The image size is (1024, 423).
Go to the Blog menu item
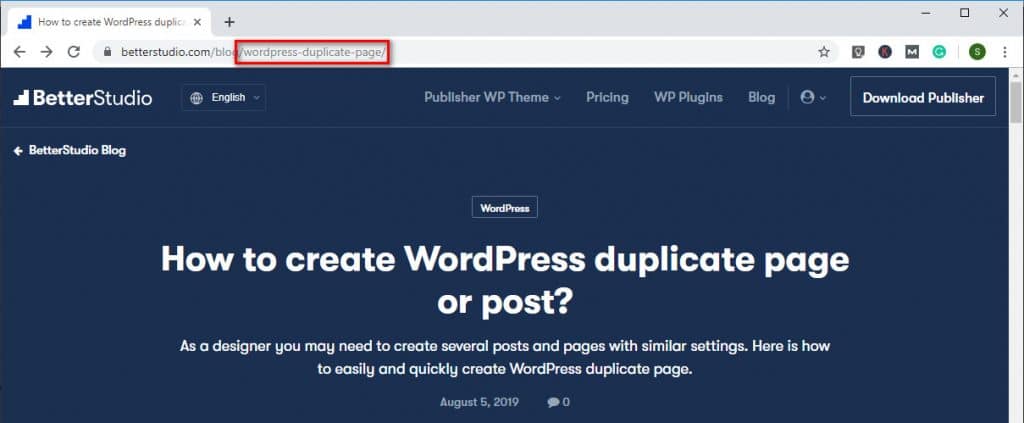pos(761,97)
